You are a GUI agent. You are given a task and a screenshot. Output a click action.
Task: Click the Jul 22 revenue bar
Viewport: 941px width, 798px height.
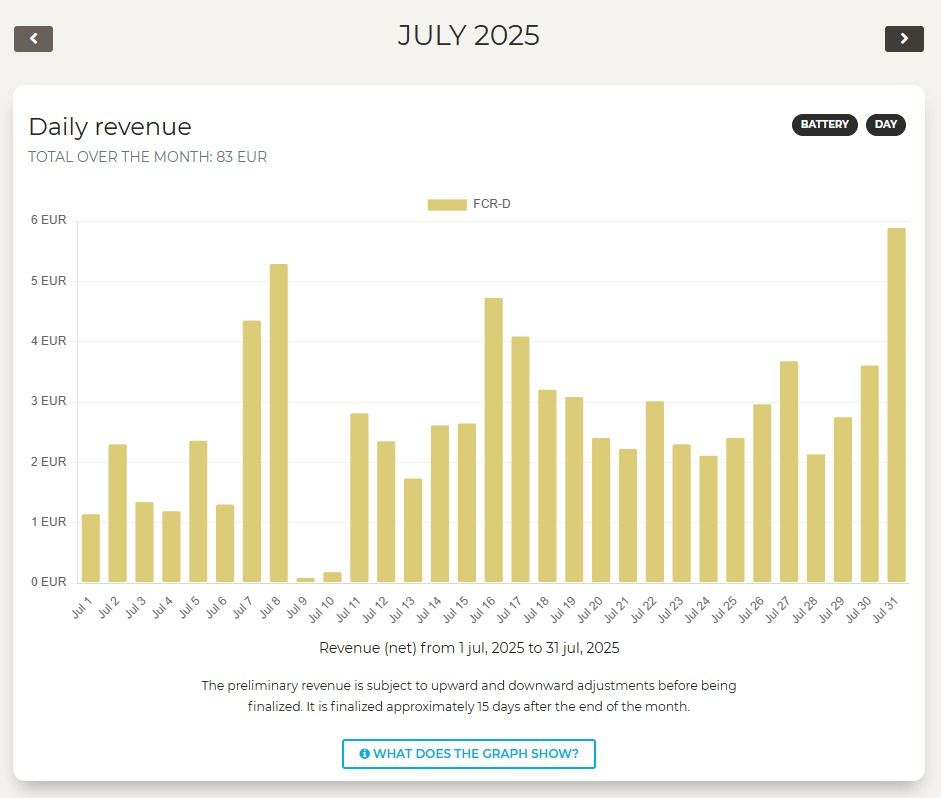(x=655, y=491)
